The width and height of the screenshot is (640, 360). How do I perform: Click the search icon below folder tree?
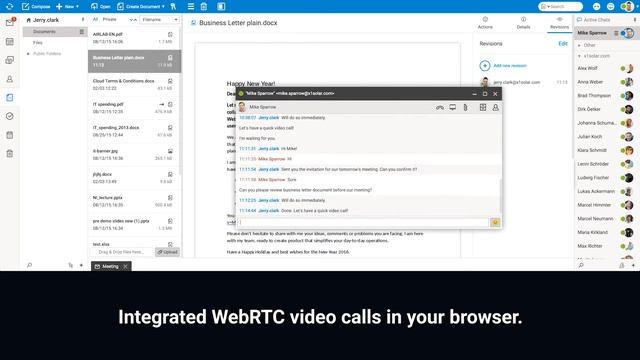(x=29, y=265)
